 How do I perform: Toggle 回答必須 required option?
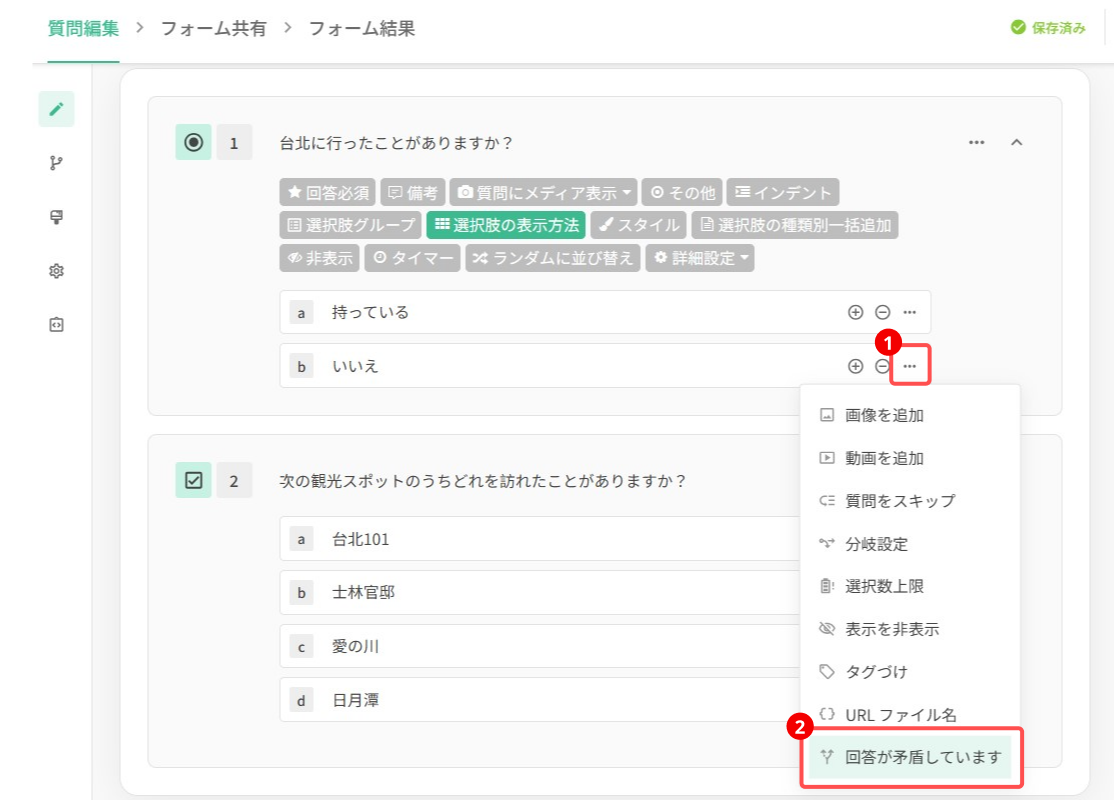(328, 193)
